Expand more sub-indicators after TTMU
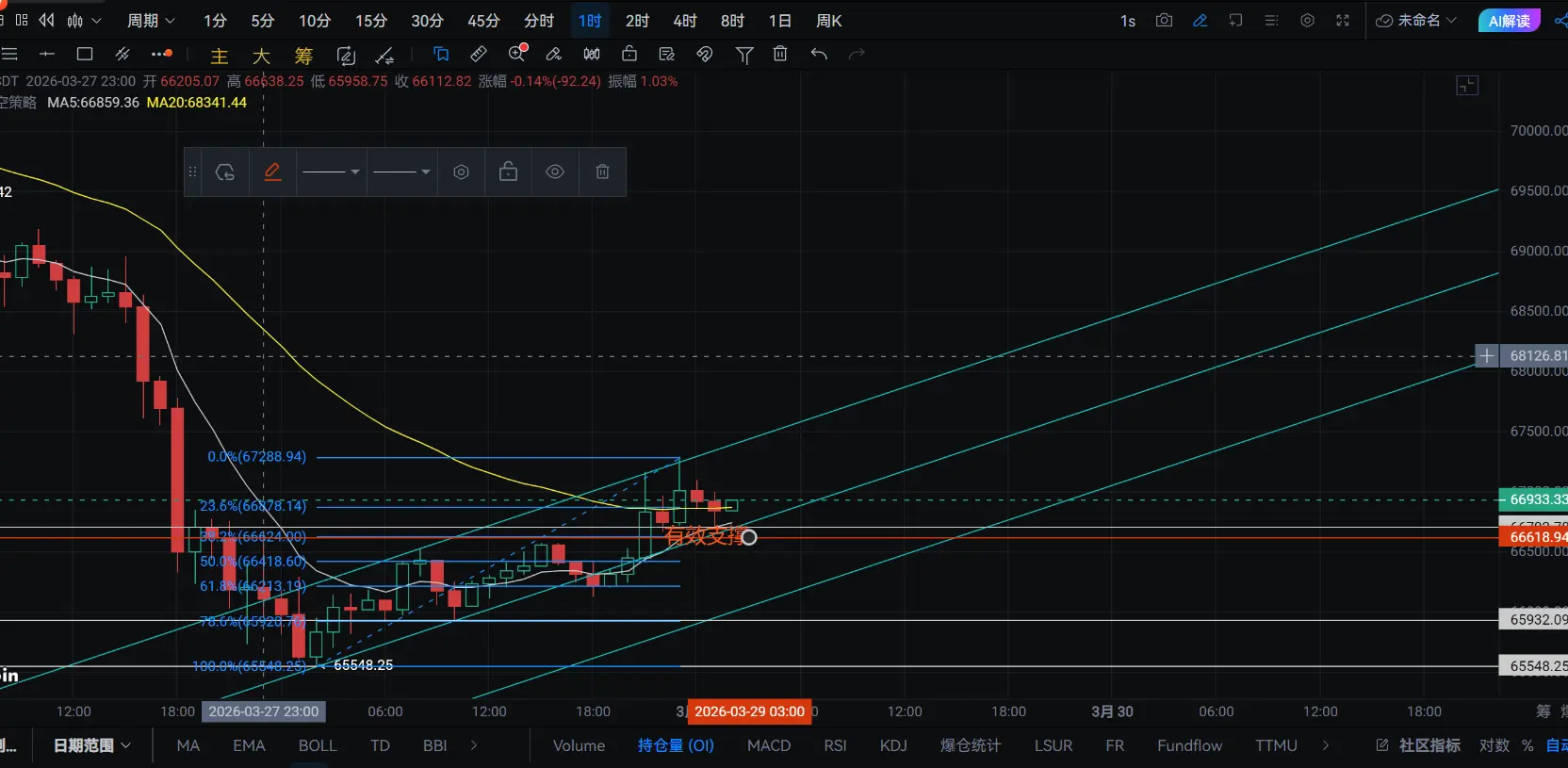Image resolution: width=1568 pixels, height=768 pixels. coord(1326,745)
